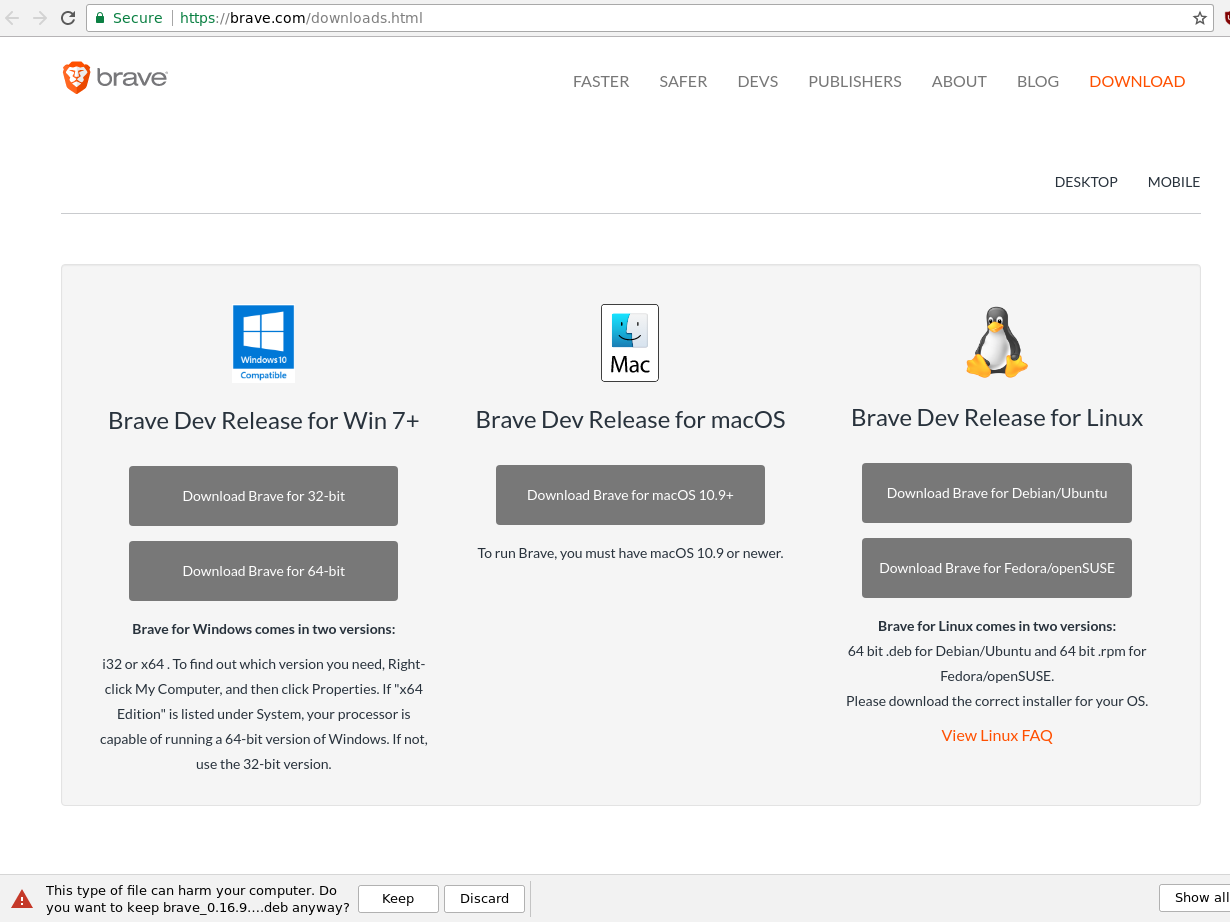Open the PUBLISHERS nav item
This screenshot has height=922, width=1230.
pyautogui.click(x=855, y=82)
